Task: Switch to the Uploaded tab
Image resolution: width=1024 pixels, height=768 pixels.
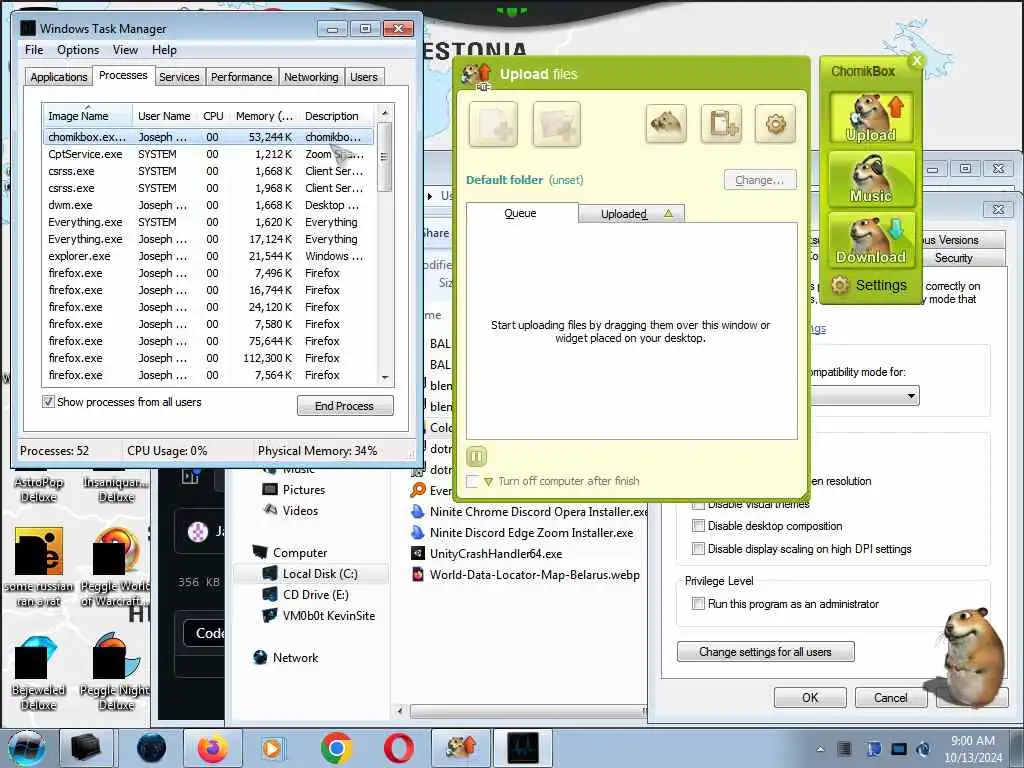Action: pos(632,214)
